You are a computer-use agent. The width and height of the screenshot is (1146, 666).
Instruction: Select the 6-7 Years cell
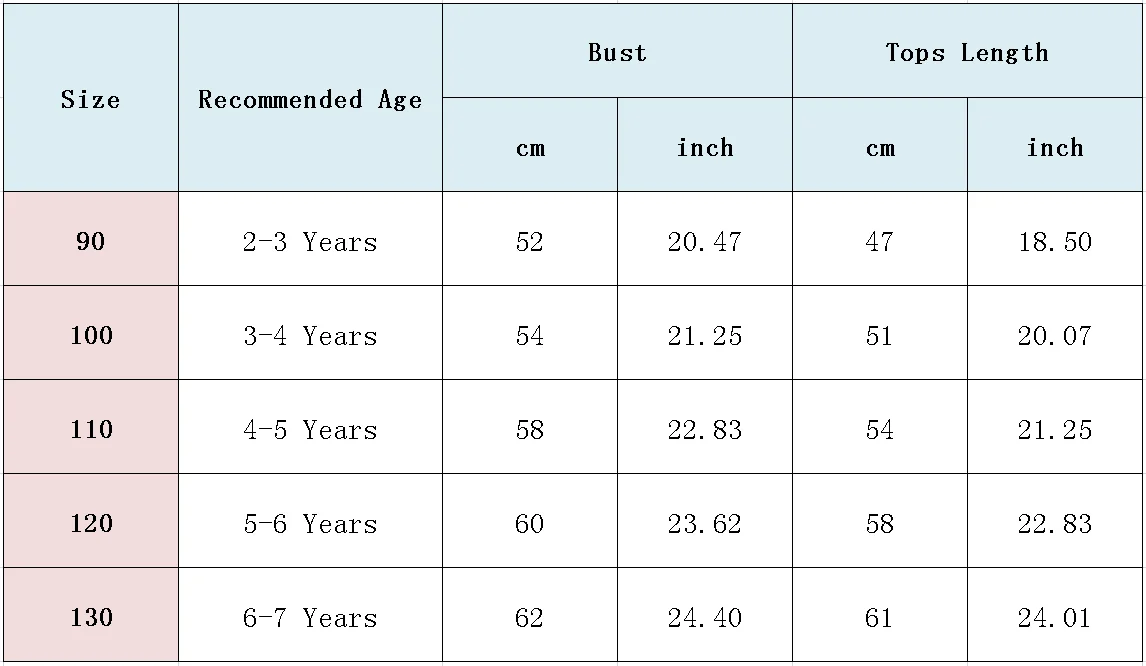pyautogui.click(x=310, y=615)
